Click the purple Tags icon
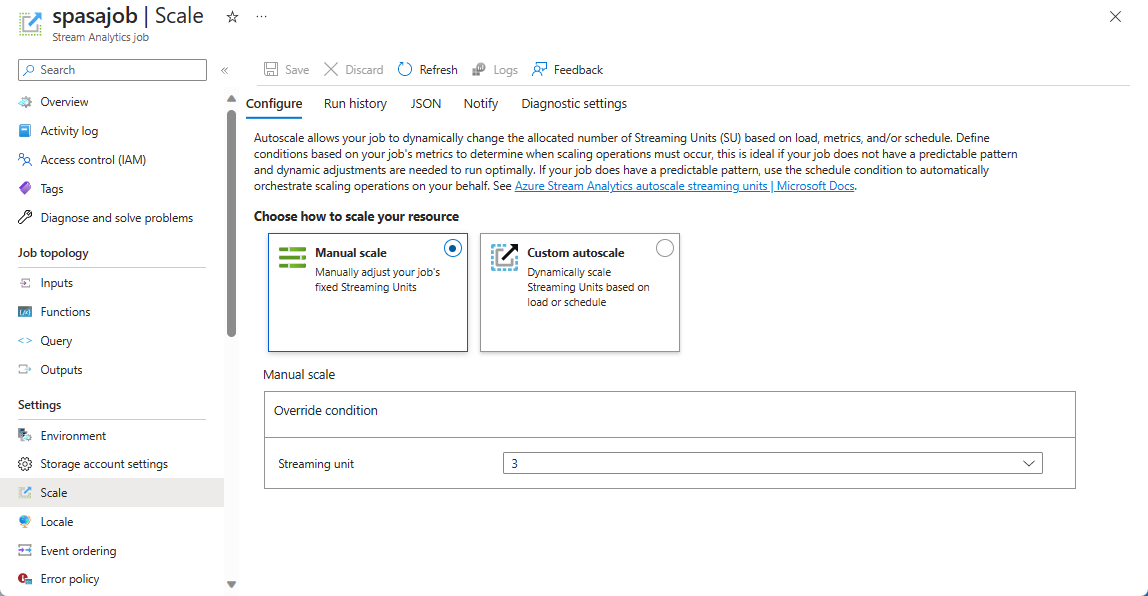 tap(25, 188)
